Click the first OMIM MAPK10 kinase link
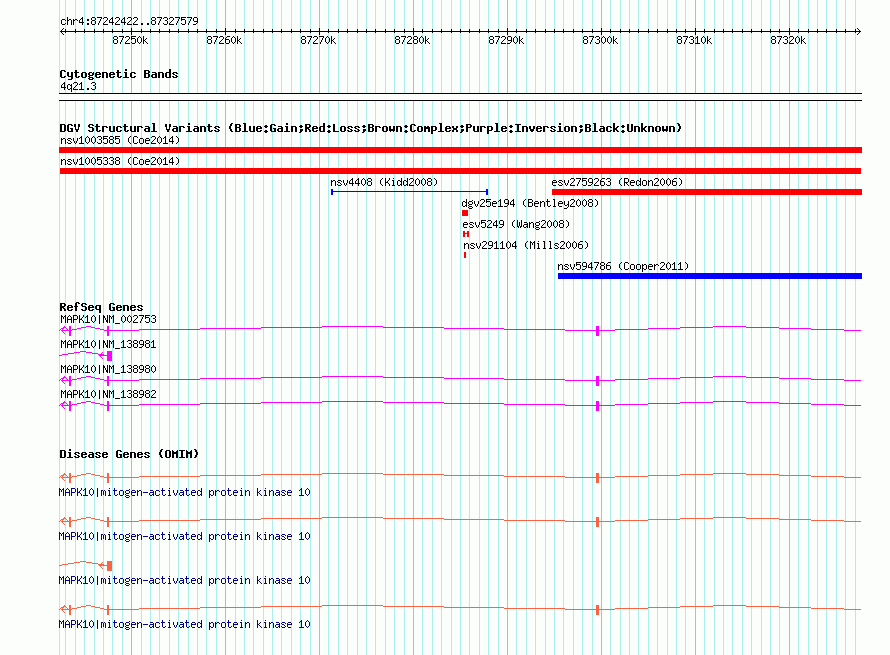 (x=184, y=493)
